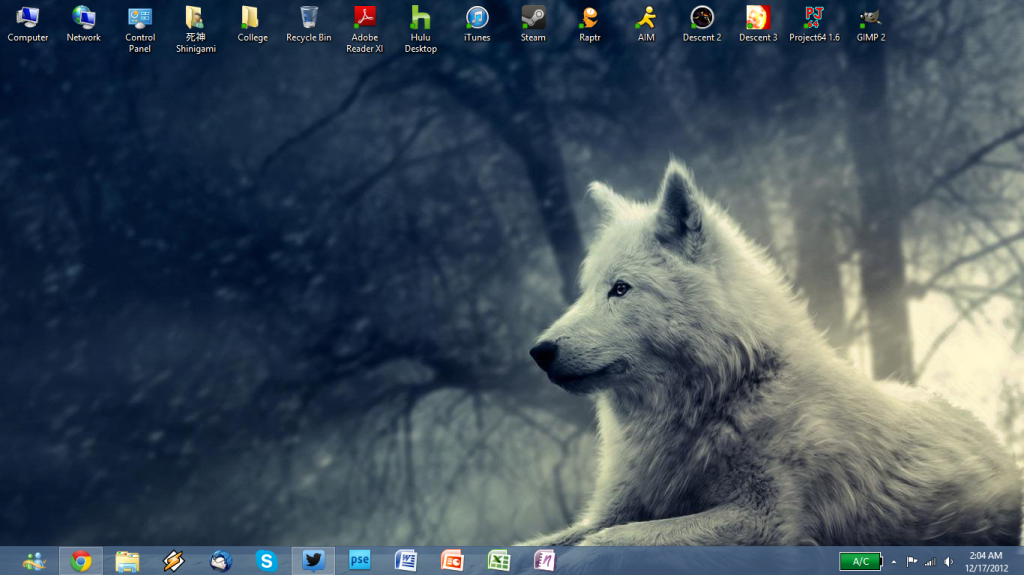Open Action Center flag icon

(x=912, y=561)
